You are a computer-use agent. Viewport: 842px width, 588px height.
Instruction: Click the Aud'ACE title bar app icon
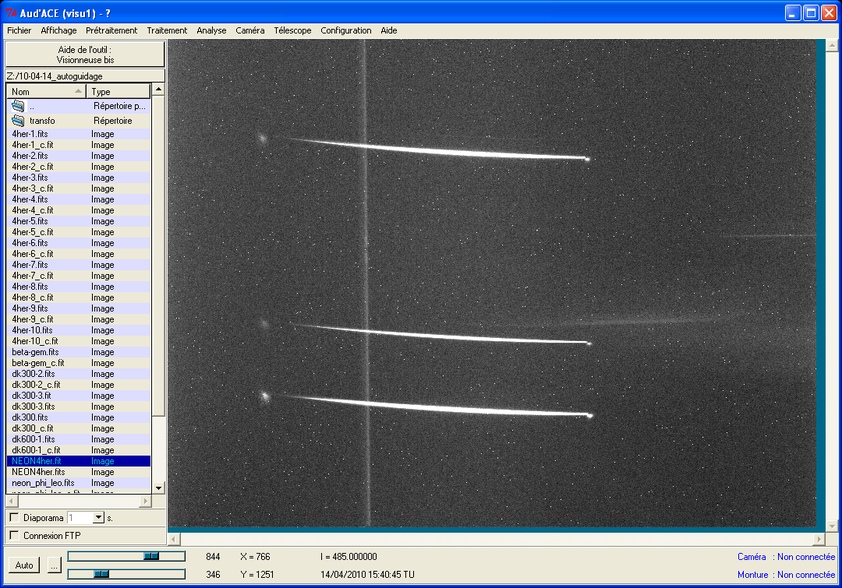[11, 13]
